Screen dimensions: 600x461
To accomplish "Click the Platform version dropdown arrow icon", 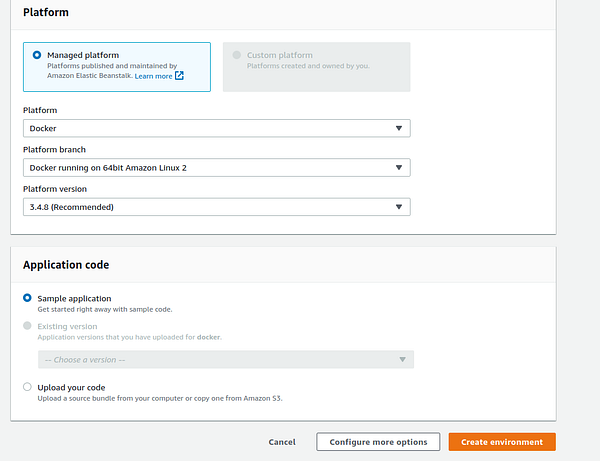I will click(x=399, y=207).
